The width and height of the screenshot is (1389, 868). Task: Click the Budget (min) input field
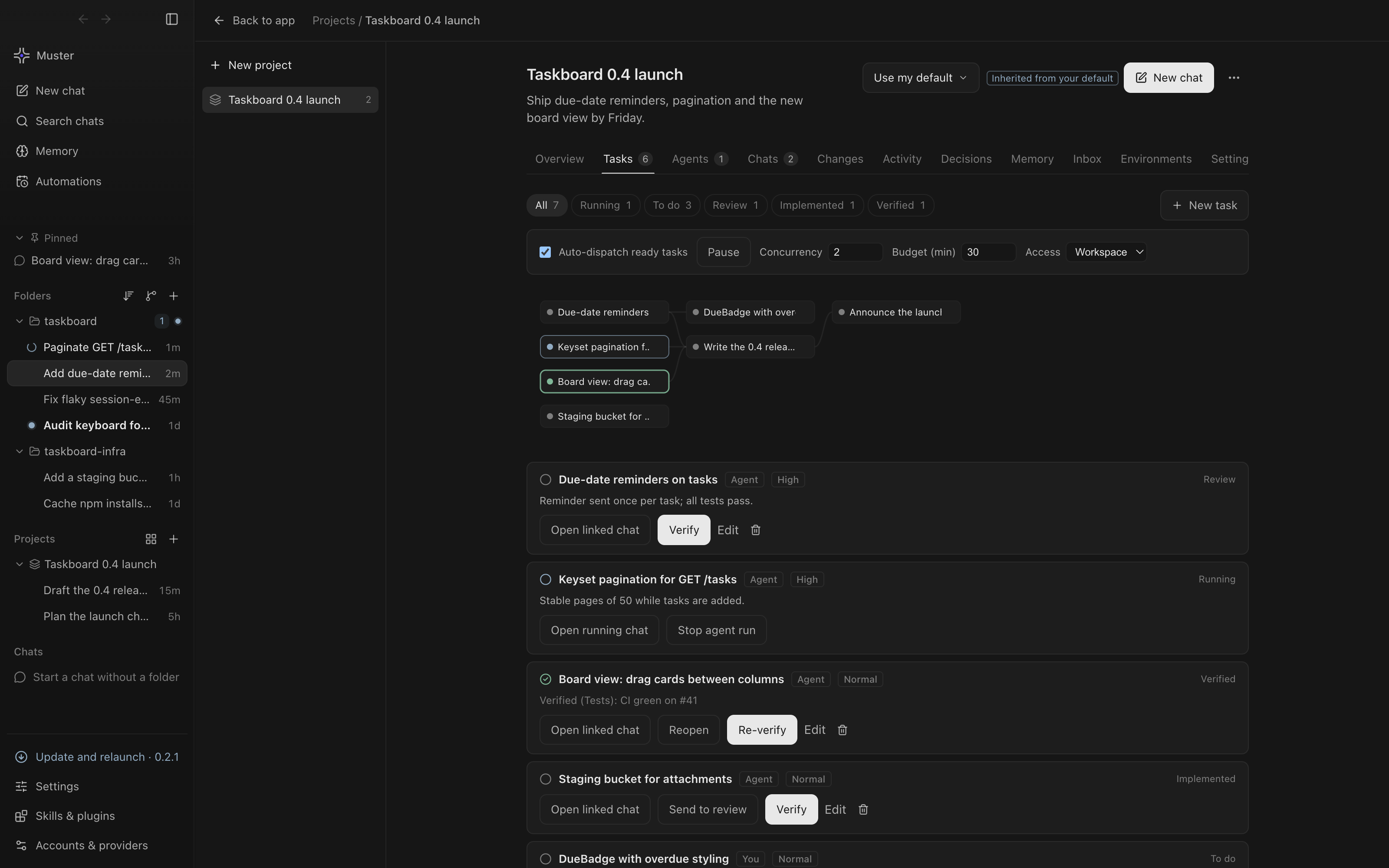988,252
